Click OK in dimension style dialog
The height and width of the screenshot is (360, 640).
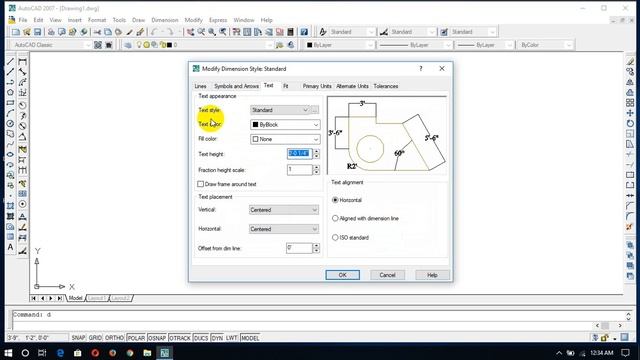tap(342, 275)
